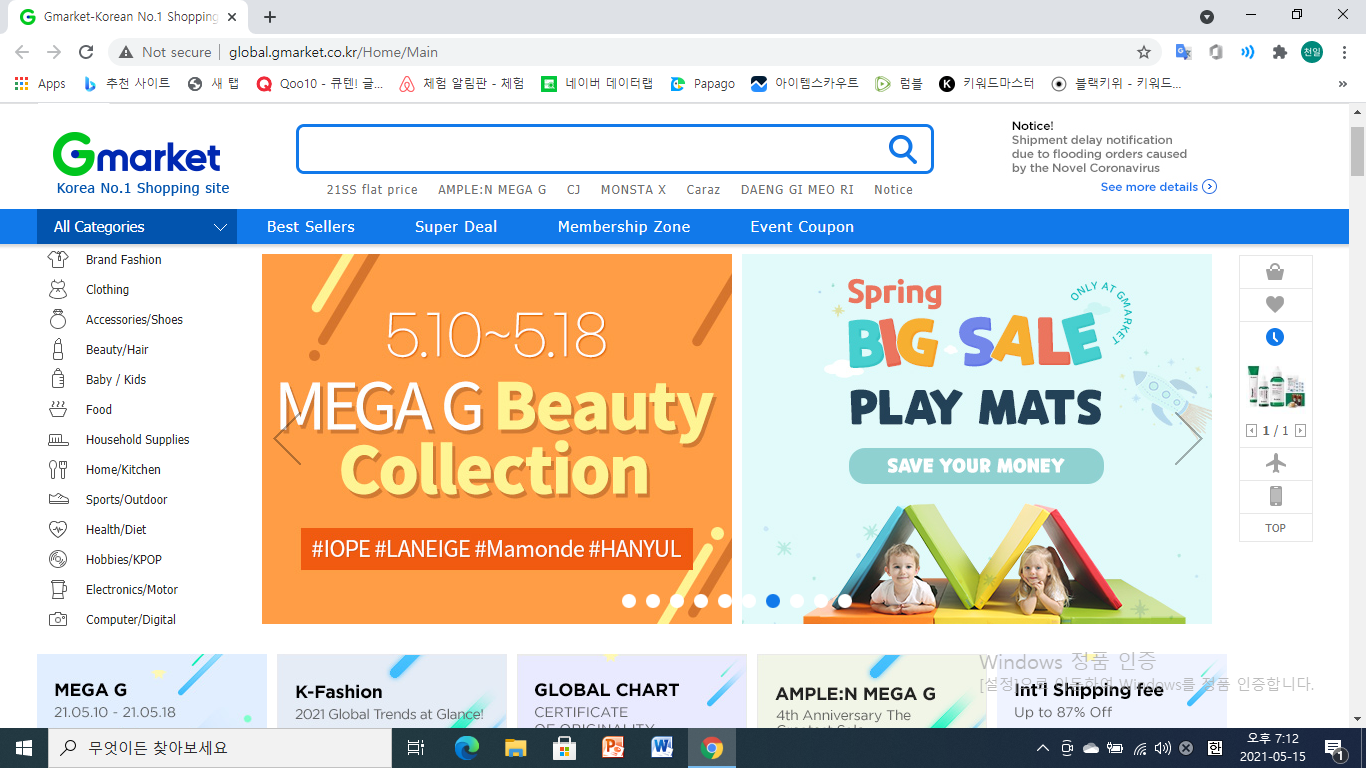1366x768 pixels.
Task: Open the Apps bookmarks shortcut
Action: coord(40,84)
